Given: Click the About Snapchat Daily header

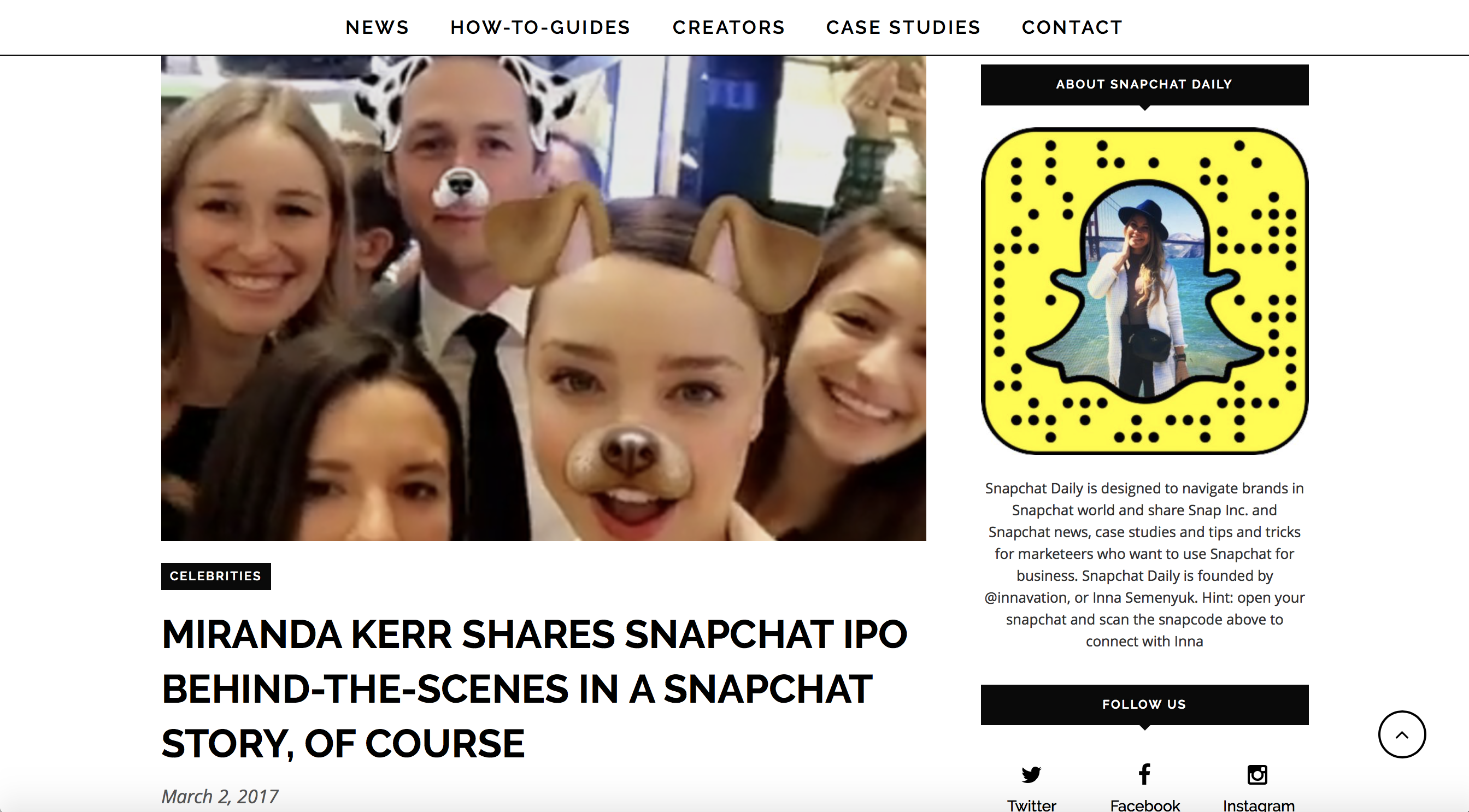Looking at the screenshot, I should [1144, 84].
